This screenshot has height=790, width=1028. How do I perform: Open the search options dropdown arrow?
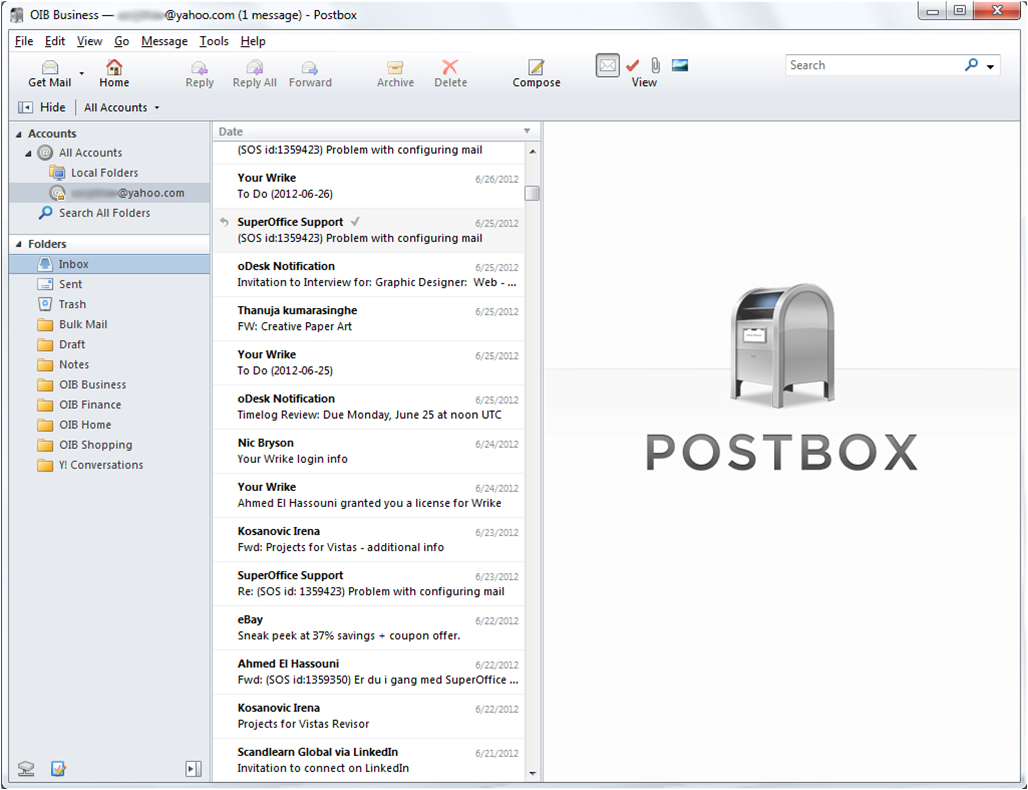(990, 66)
